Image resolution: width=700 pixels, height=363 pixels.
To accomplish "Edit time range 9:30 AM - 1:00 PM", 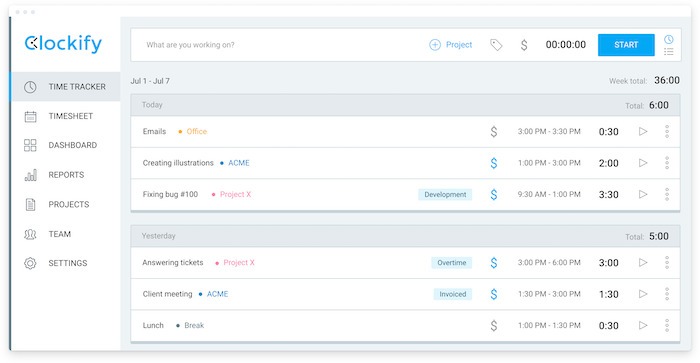I will (x=549, y=194).
